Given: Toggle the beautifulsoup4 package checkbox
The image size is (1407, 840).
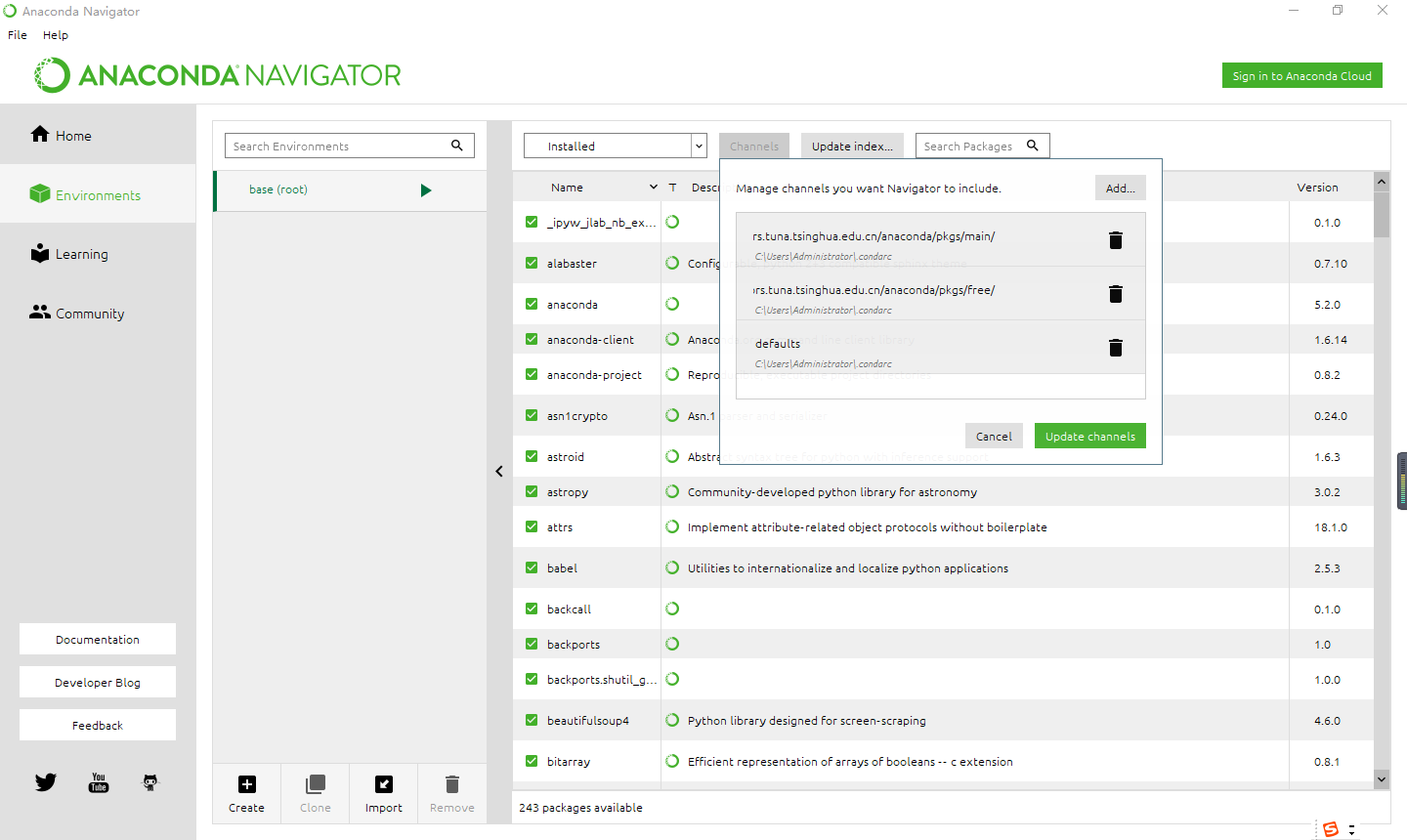Looking at the screenshot, I should click(x=532, y=720).
